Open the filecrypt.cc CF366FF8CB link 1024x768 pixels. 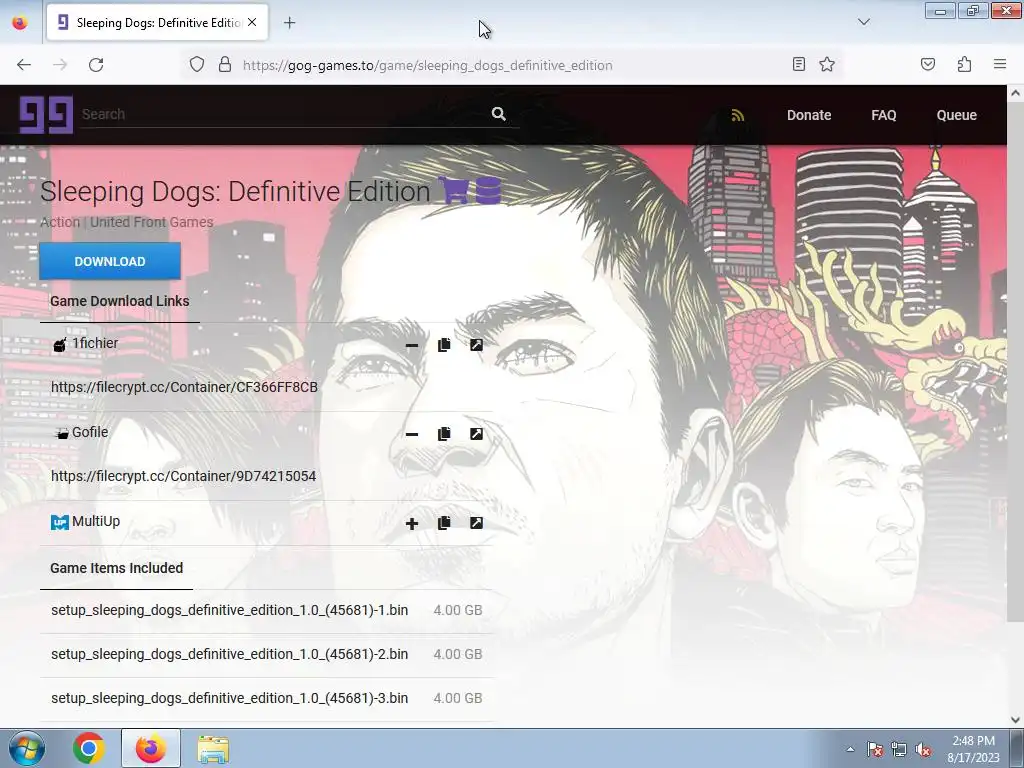coord(184,387)
